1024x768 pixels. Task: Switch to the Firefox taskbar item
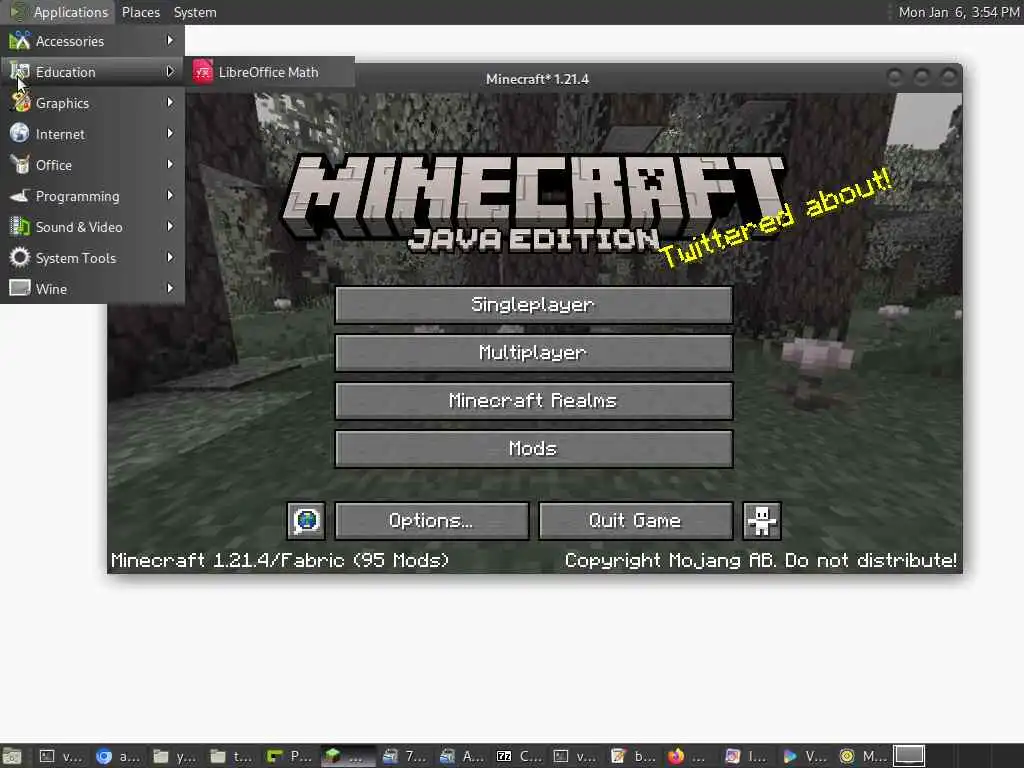click(690, 756)
